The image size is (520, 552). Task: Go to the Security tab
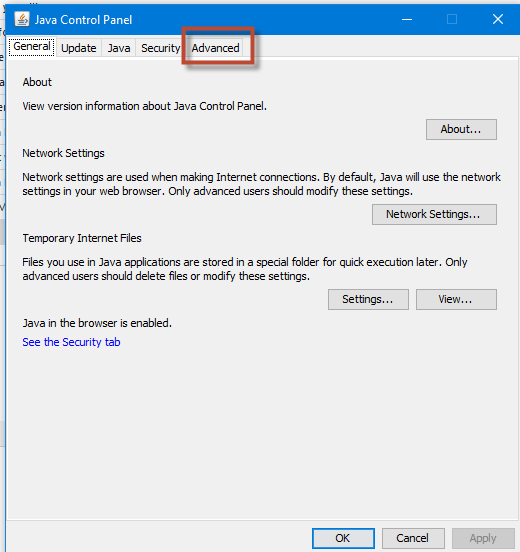(x=160, y=48)
